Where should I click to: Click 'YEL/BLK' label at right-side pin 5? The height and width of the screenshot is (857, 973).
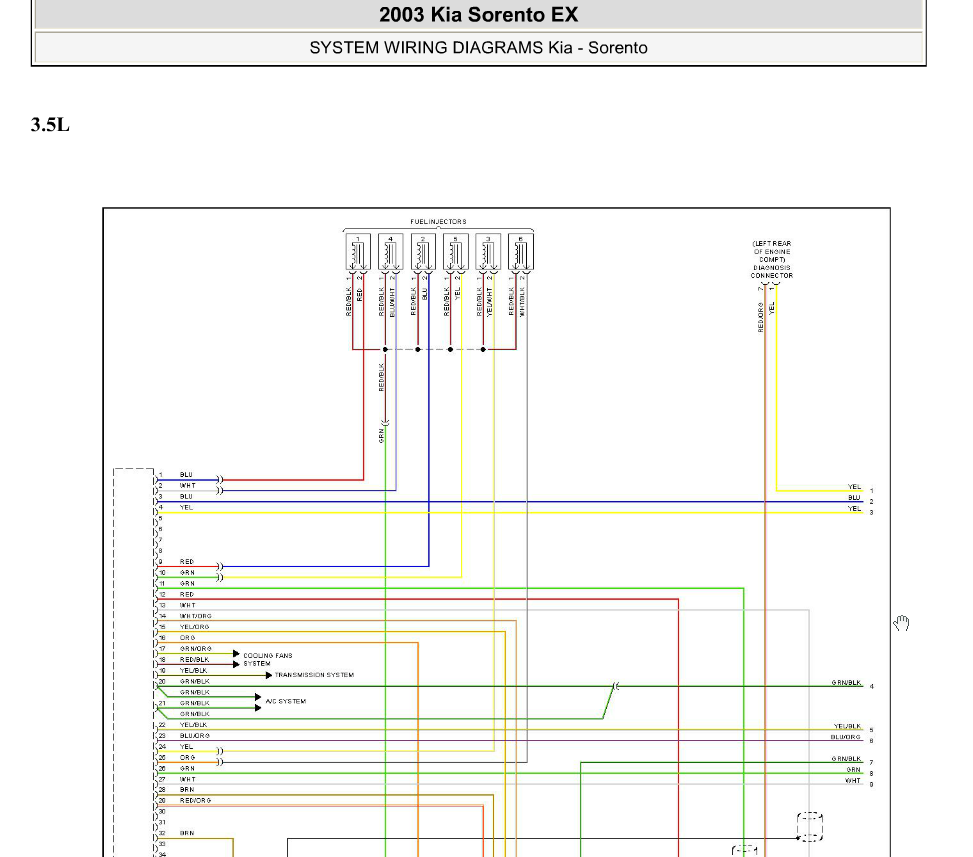(x=848, y=726)
